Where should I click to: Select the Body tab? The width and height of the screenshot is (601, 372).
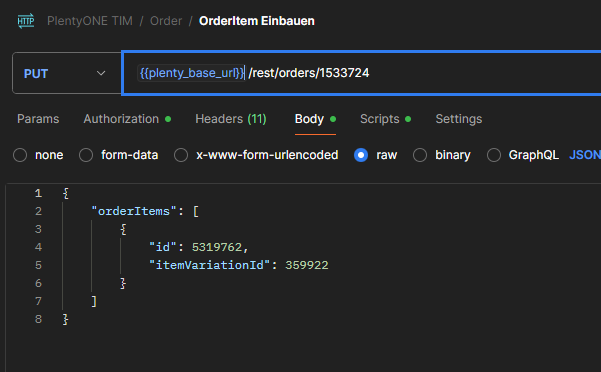point(315,119)
